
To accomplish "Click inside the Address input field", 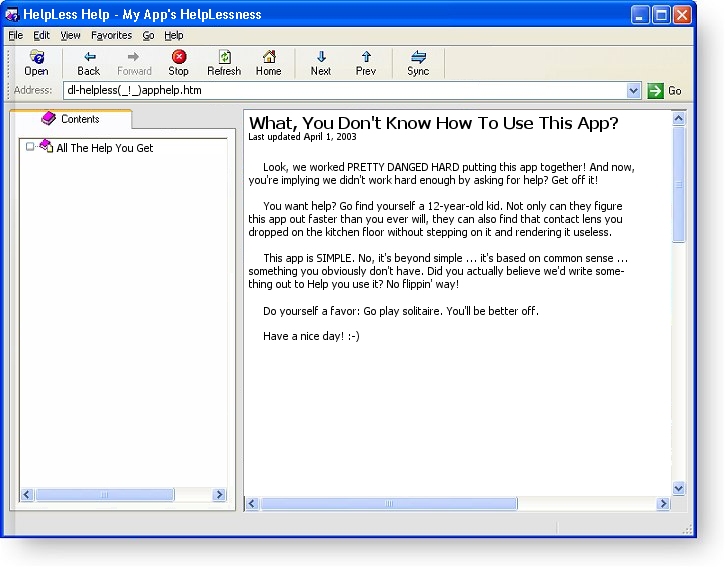I will point(340,91).
